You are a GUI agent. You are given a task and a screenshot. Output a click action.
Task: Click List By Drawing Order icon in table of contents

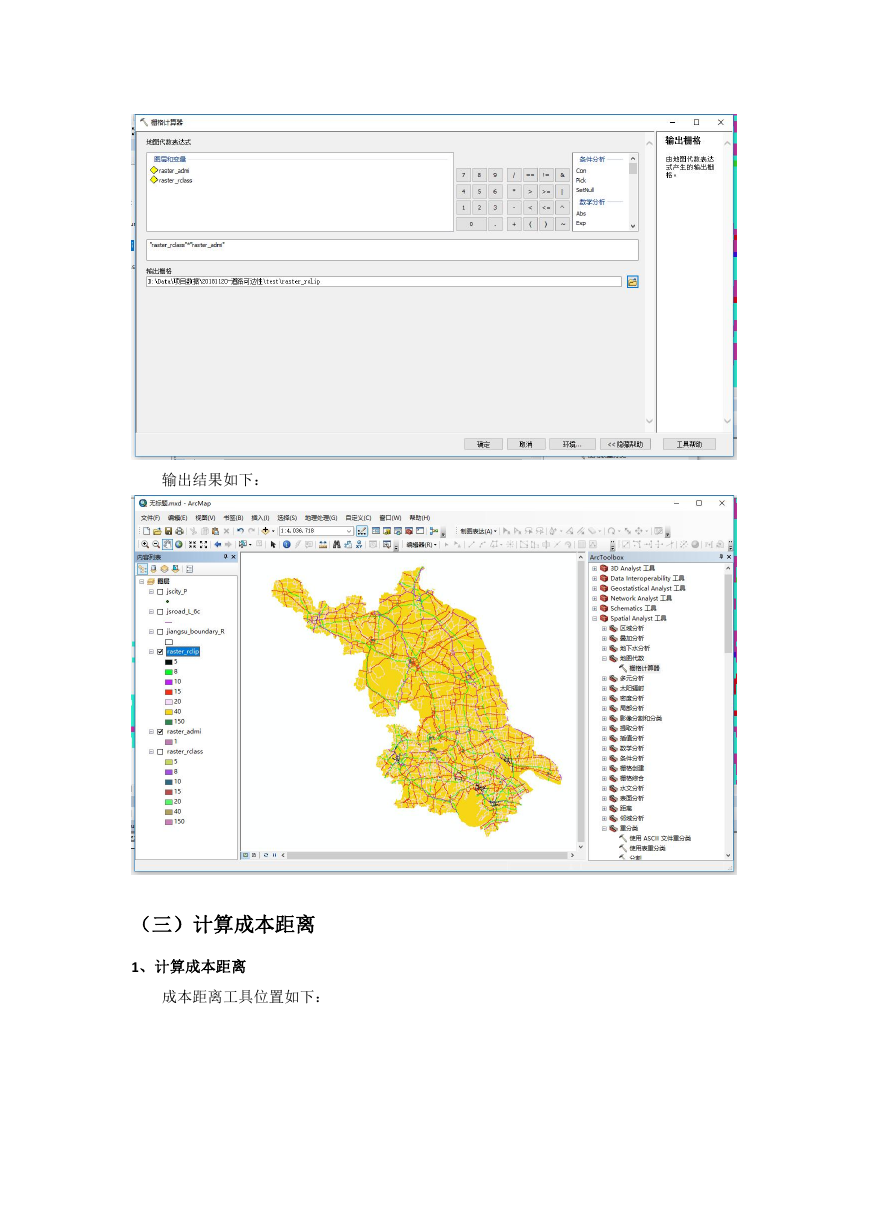[143, 568]
